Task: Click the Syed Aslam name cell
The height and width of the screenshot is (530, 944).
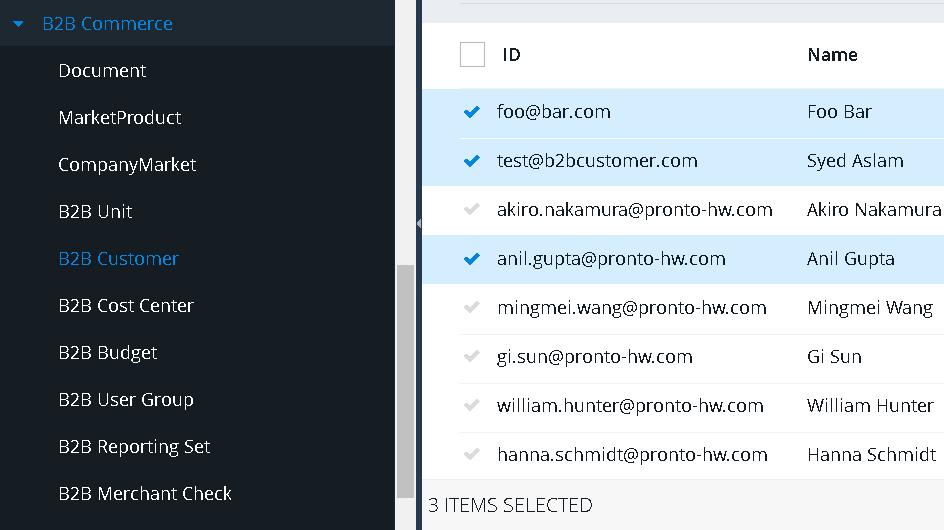Action: [856, 161]
